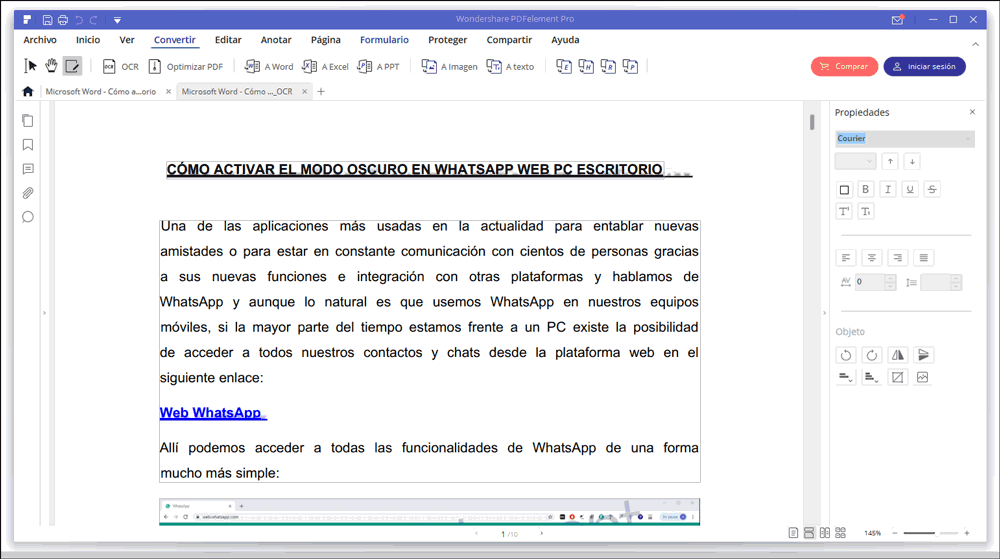Click the convert to PDF/A icon
The image size is (1000, 559).
coord(630,66)
